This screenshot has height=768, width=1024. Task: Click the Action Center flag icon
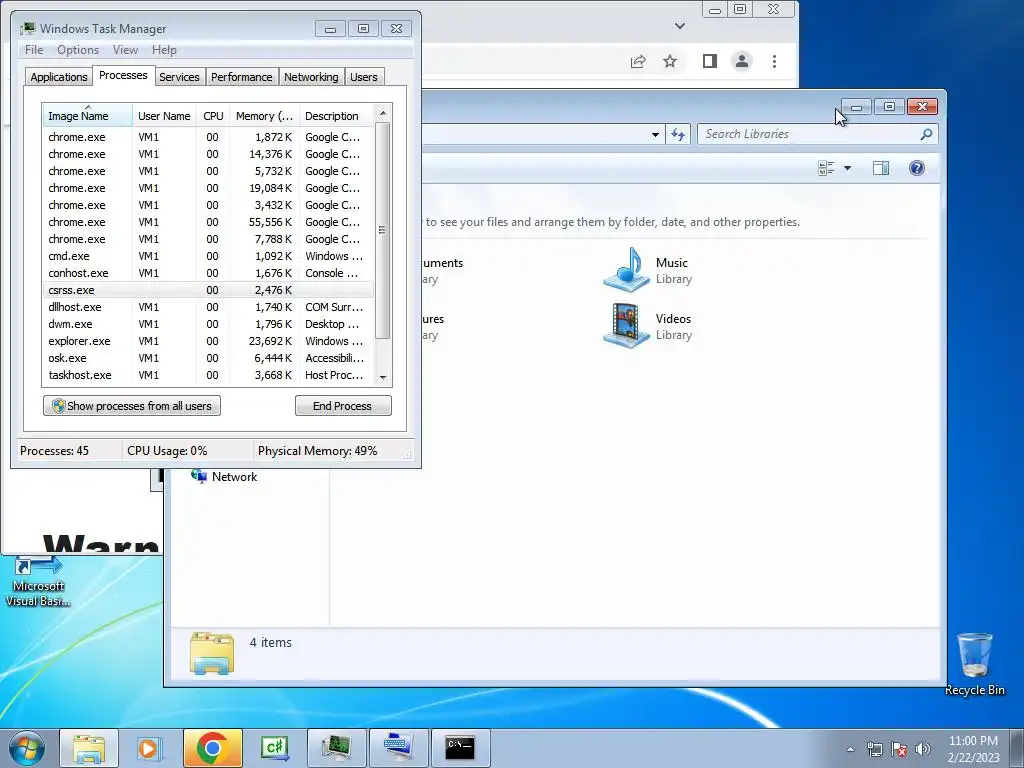899,749
